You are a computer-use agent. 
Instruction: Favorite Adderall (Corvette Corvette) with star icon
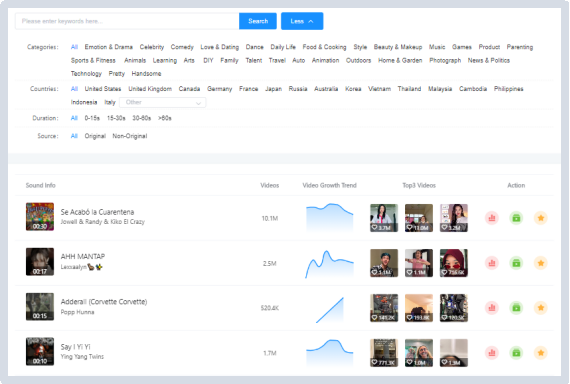541,308
